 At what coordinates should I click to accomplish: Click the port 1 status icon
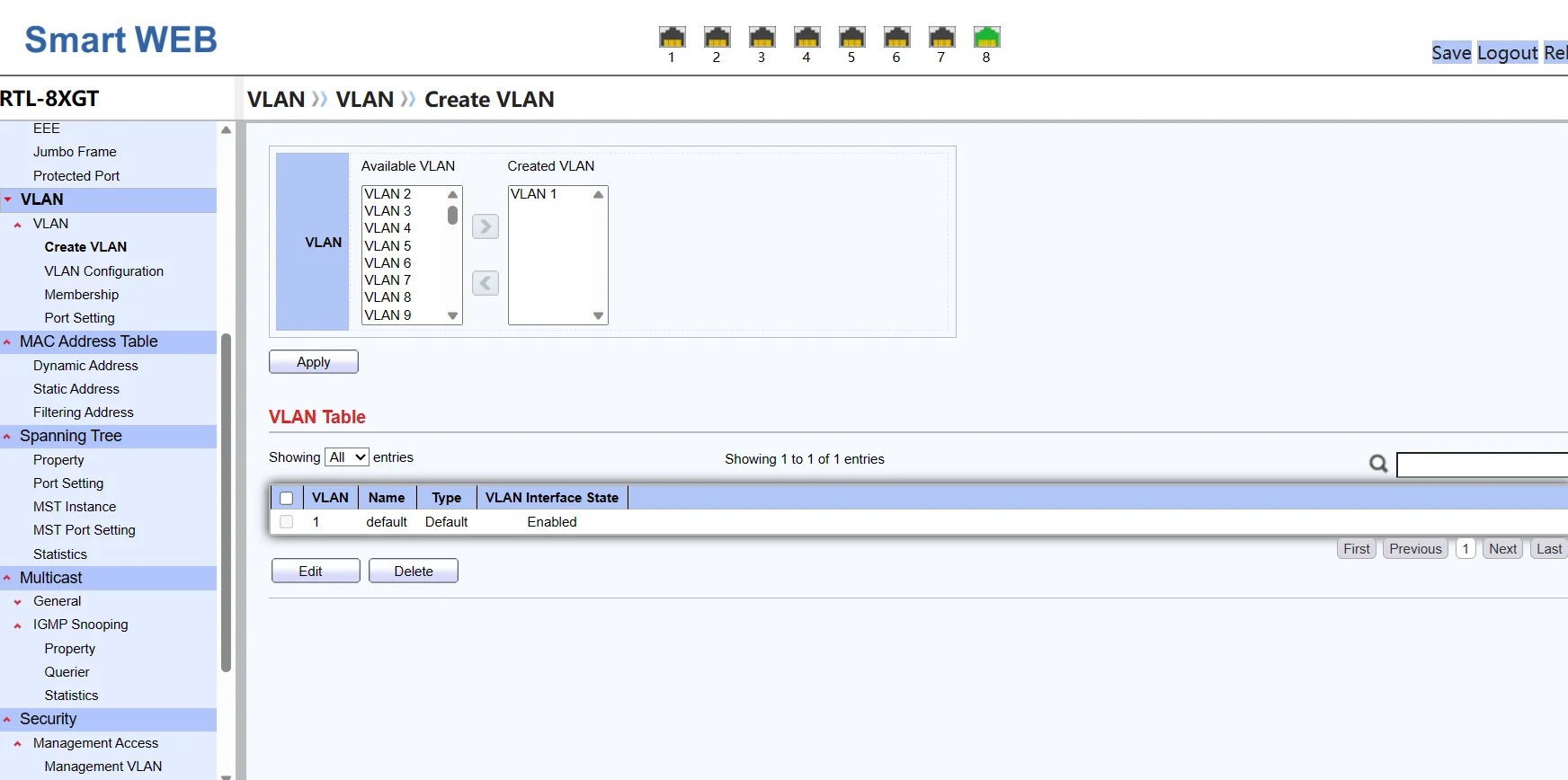click(x=672, y=37)
